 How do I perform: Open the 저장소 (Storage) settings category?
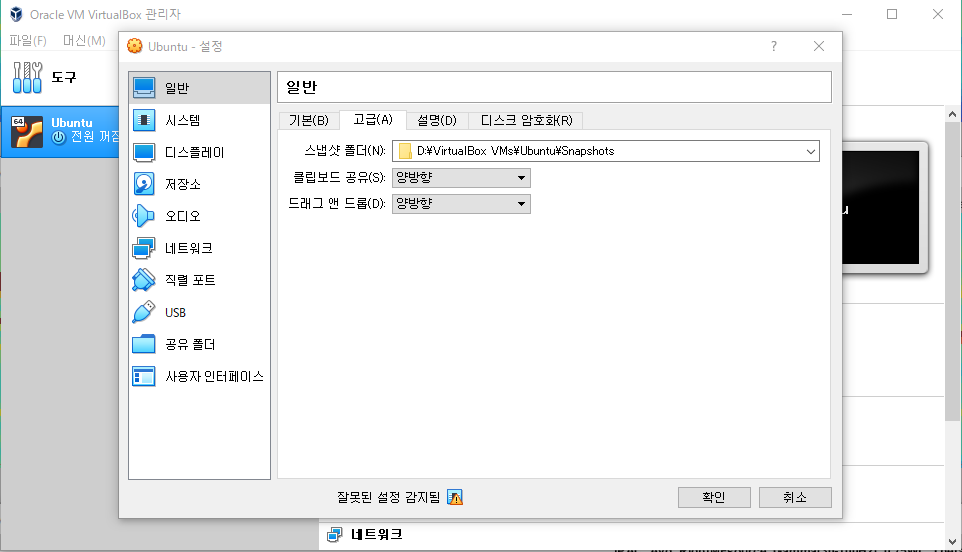point(199,184)
